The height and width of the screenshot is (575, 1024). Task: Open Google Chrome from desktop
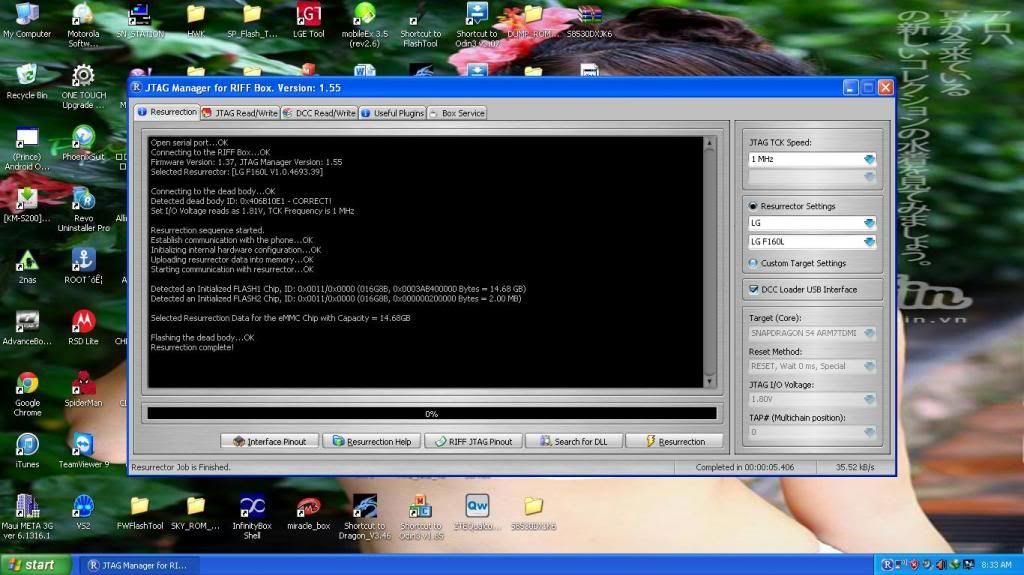coord(27,394)
